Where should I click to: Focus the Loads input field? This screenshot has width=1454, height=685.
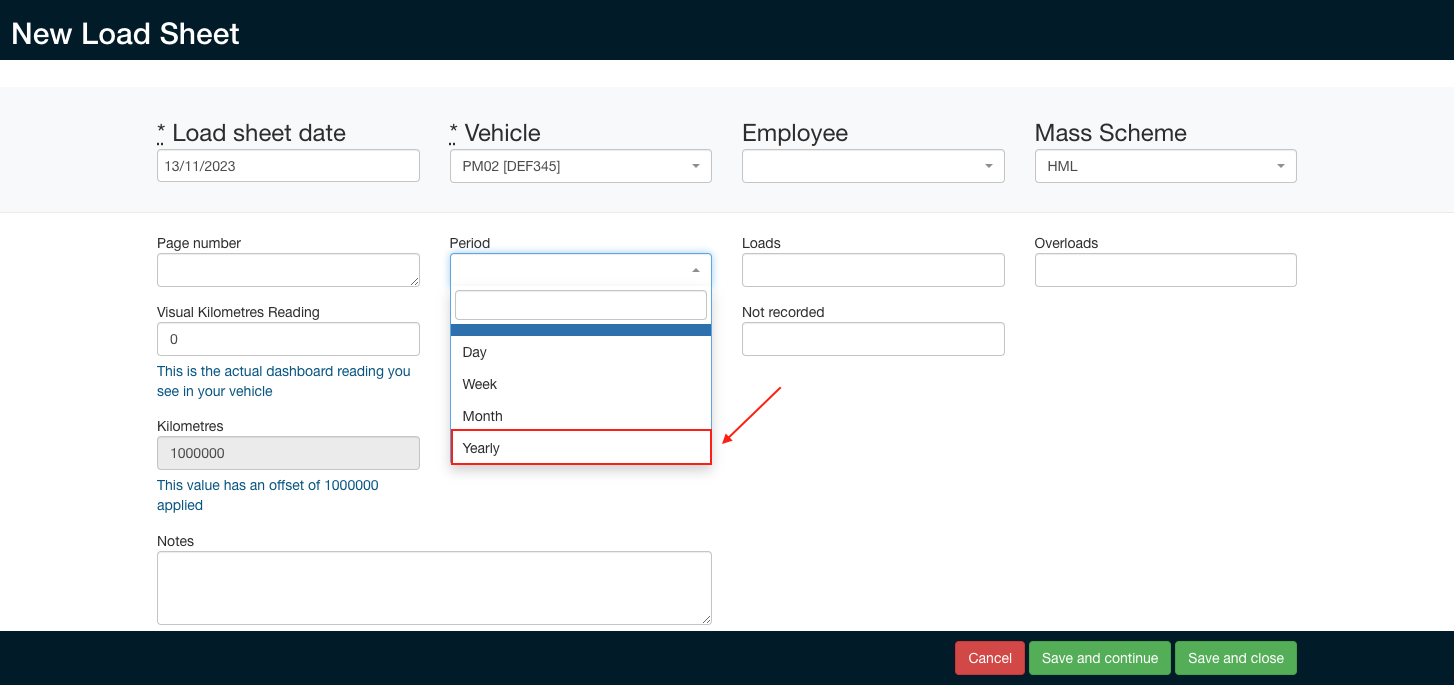pyautogui.click(x=872, y=270)
